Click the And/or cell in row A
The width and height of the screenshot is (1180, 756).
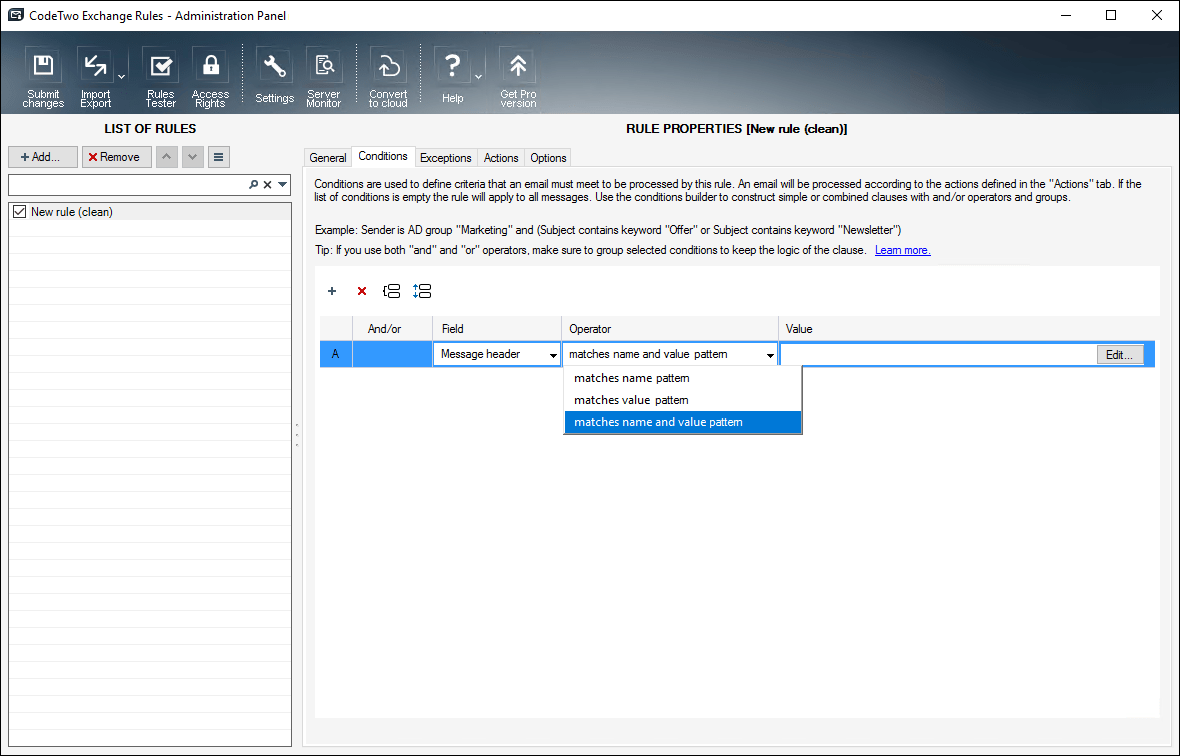click(x=392, y=354)
